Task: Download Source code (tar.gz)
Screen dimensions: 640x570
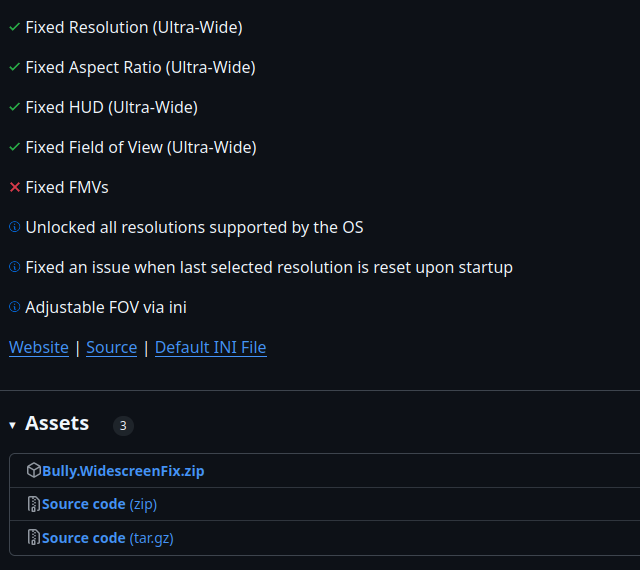Action: tap(108, 538)
